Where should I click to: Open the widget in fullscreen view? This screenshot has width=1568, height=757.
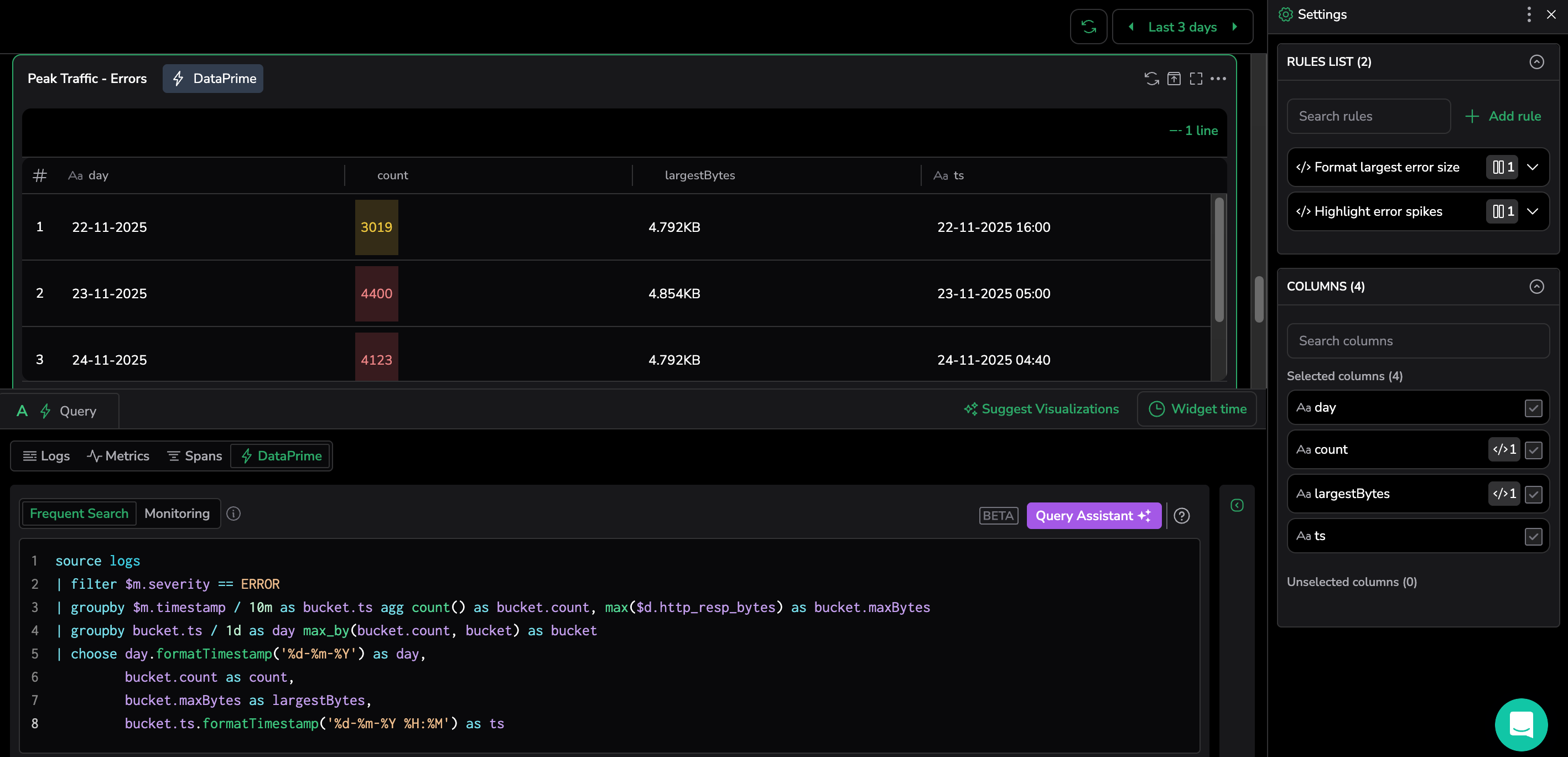click(x=1196, y=79)
